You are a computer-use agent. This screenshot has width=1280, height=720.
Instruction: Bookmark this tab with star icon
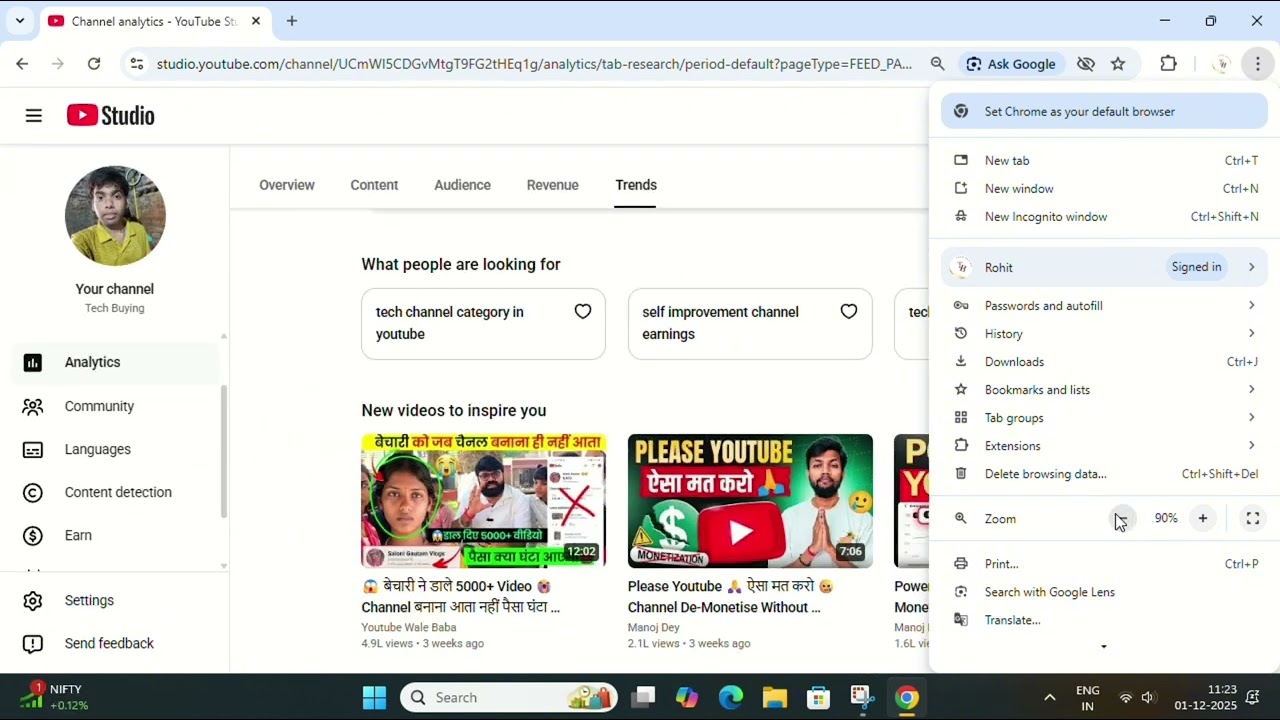click(1118, 64)
